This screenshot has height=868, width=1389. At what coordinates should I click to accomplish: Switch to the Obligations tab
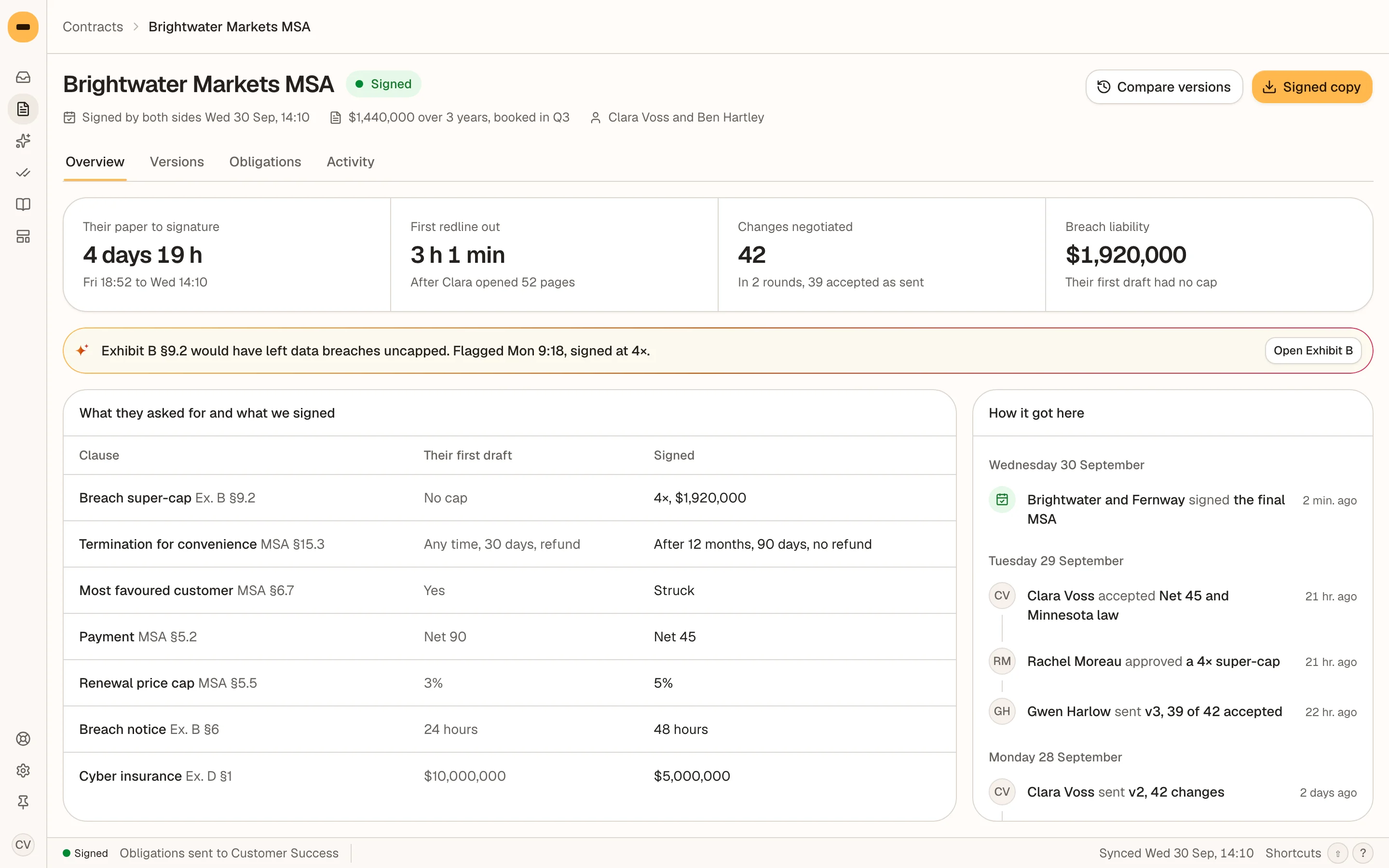click(265, 162)
